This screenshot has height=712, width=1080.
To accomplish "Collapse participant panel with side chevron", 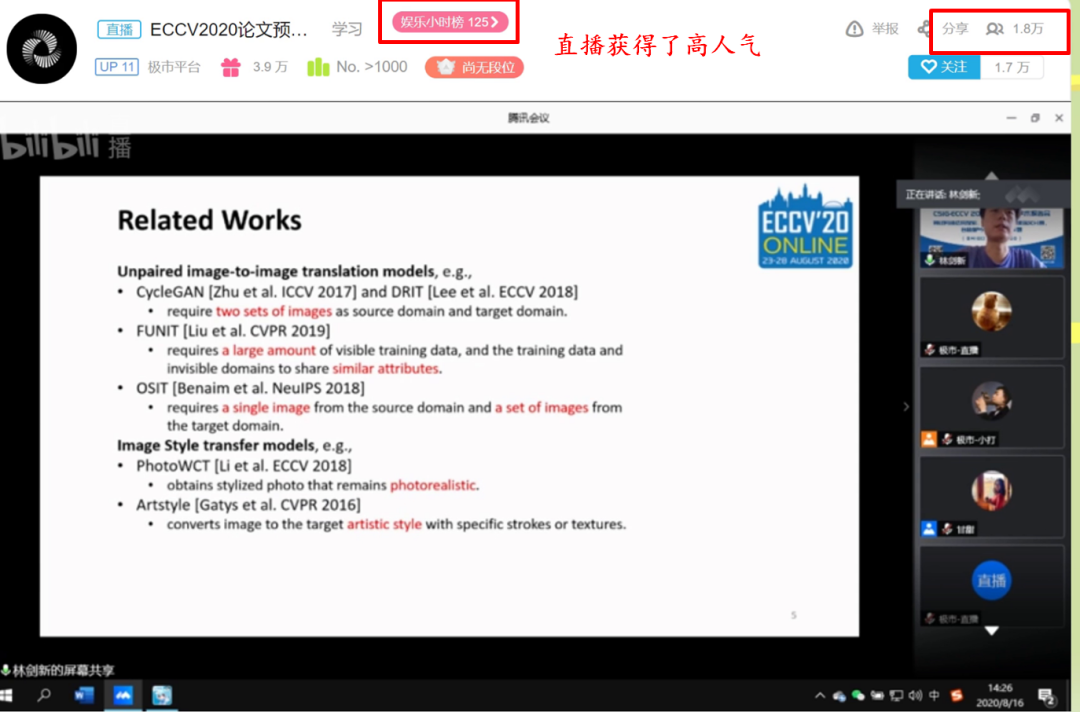I will (x=906, y=406).
